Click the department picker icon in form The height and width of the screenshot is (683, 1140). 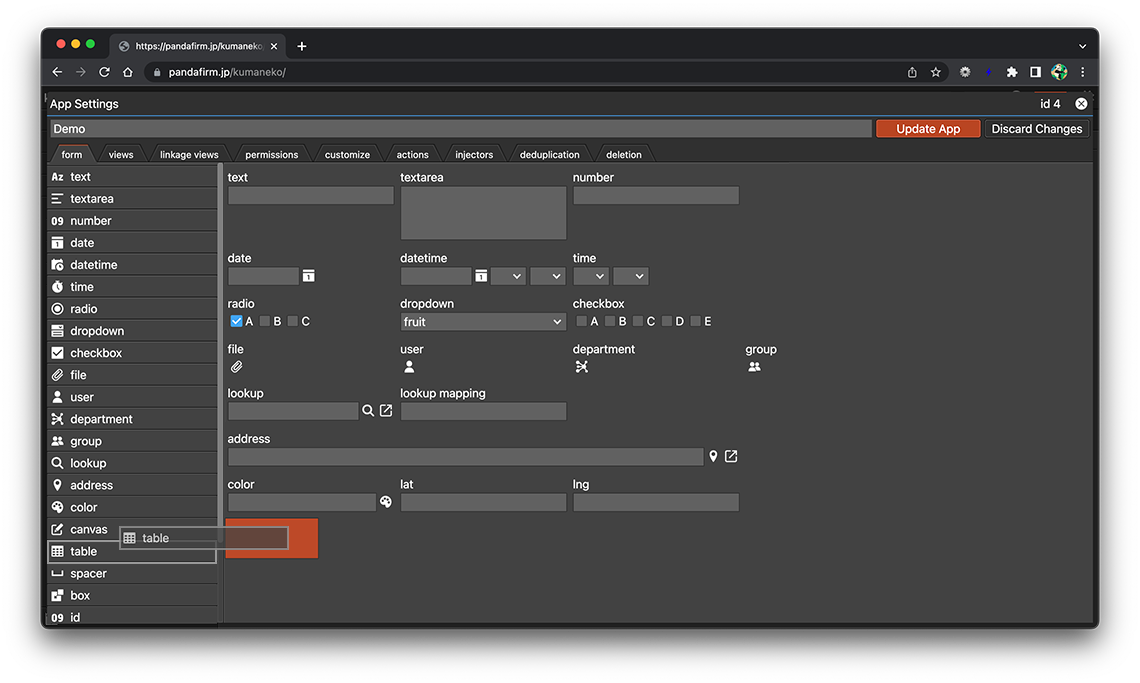(x=582, y=367)
